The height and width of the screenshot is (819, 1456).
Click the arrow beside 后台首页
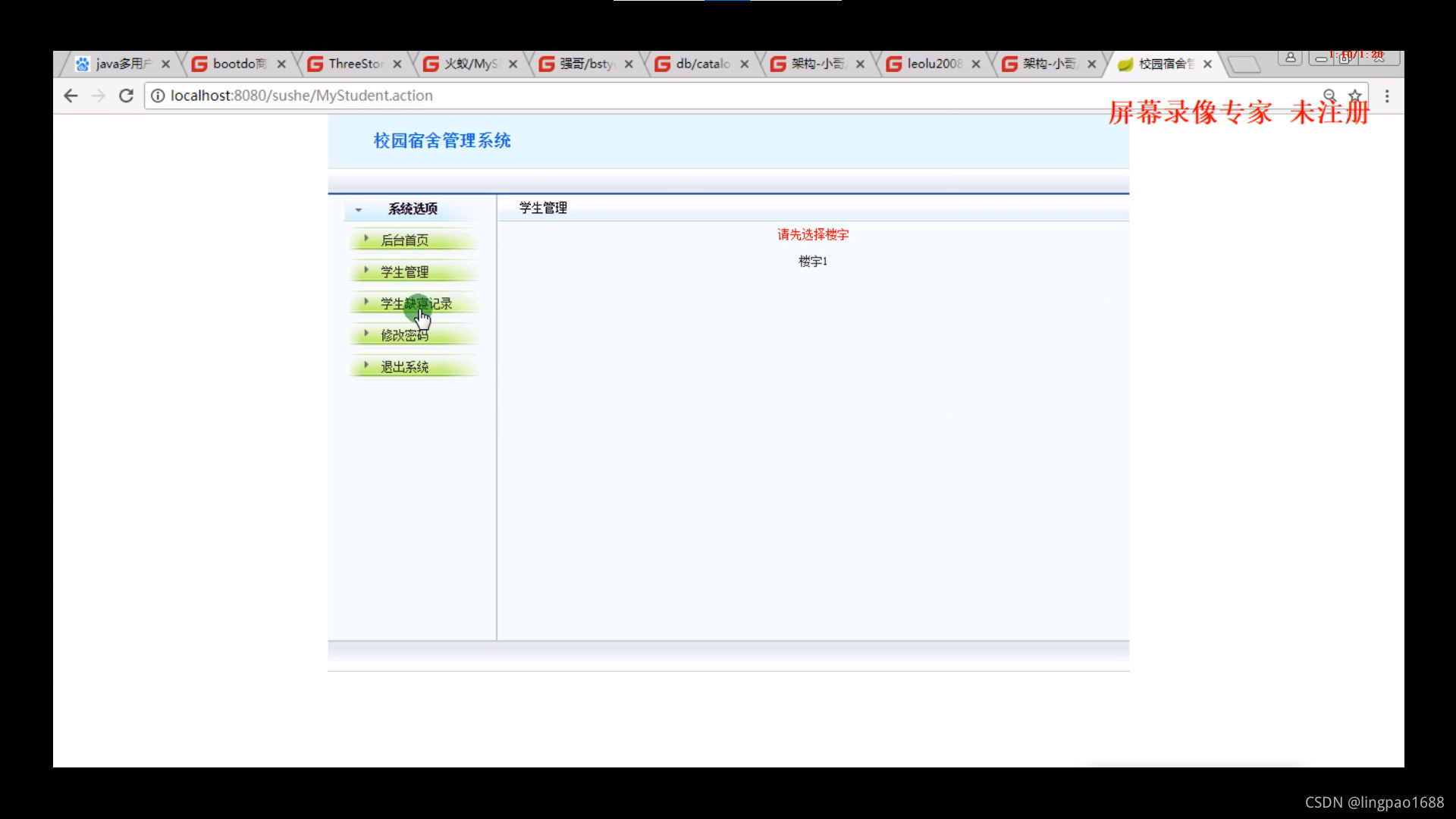coord(366,239)
